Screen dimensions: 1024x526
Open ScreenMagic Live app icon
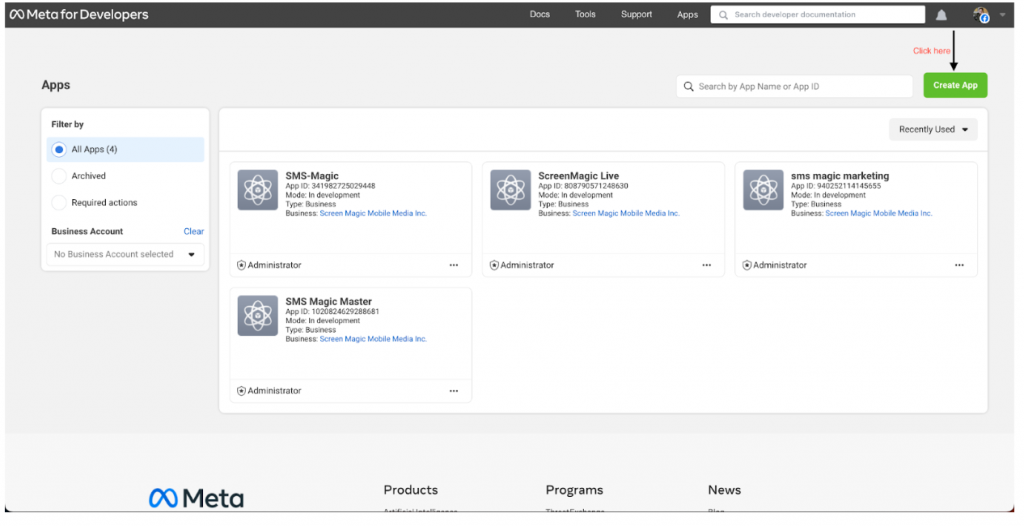point(510,190)
